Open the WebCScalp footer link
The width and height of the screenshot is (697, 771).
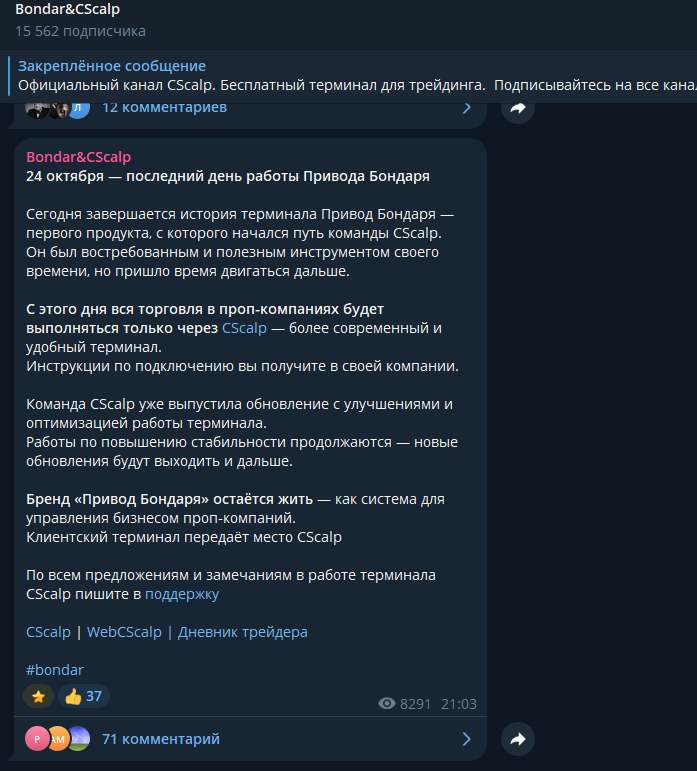point(124,632)
